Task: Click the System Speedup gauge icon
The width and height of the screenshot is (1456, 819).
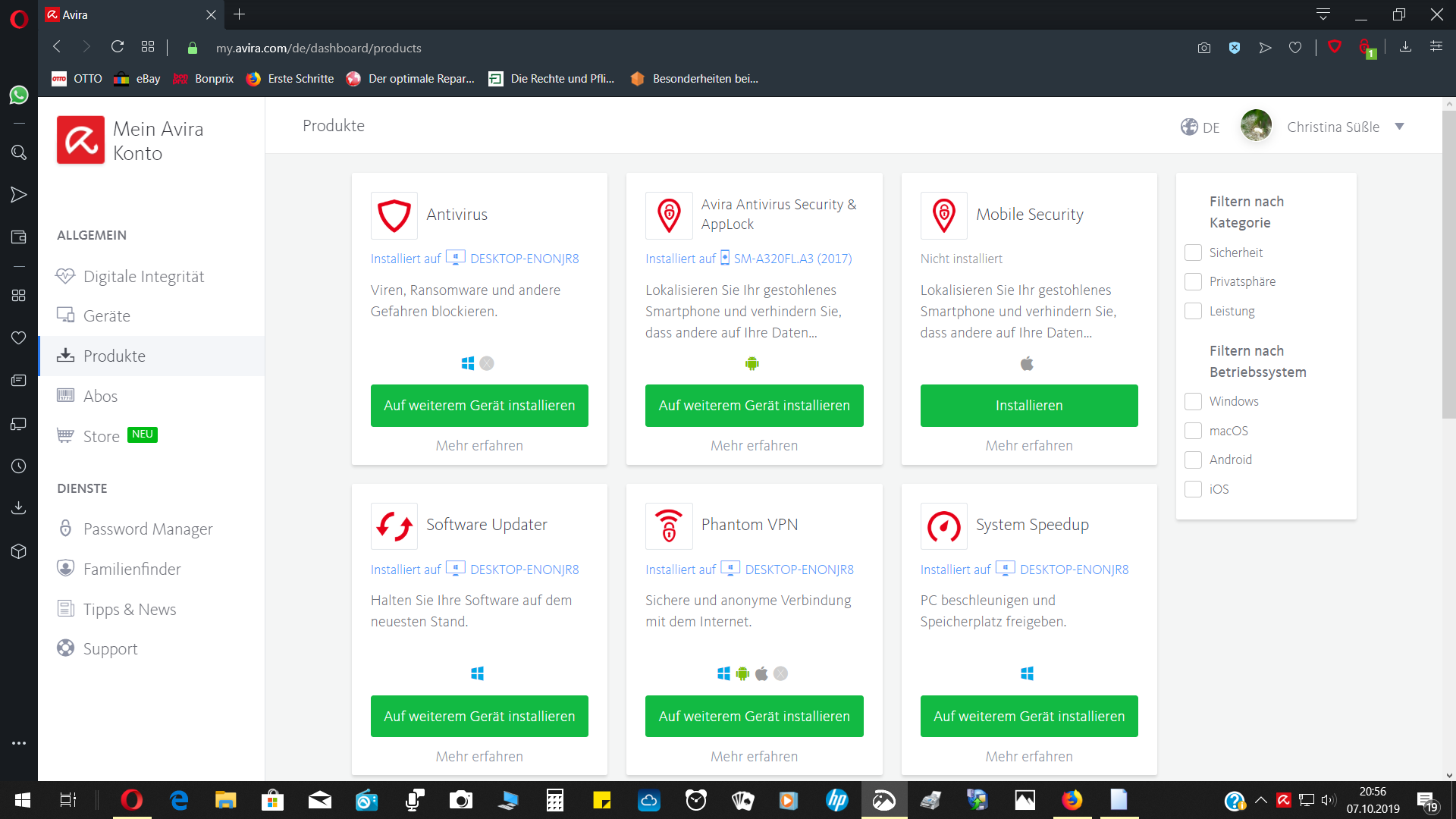Action: 943,526
